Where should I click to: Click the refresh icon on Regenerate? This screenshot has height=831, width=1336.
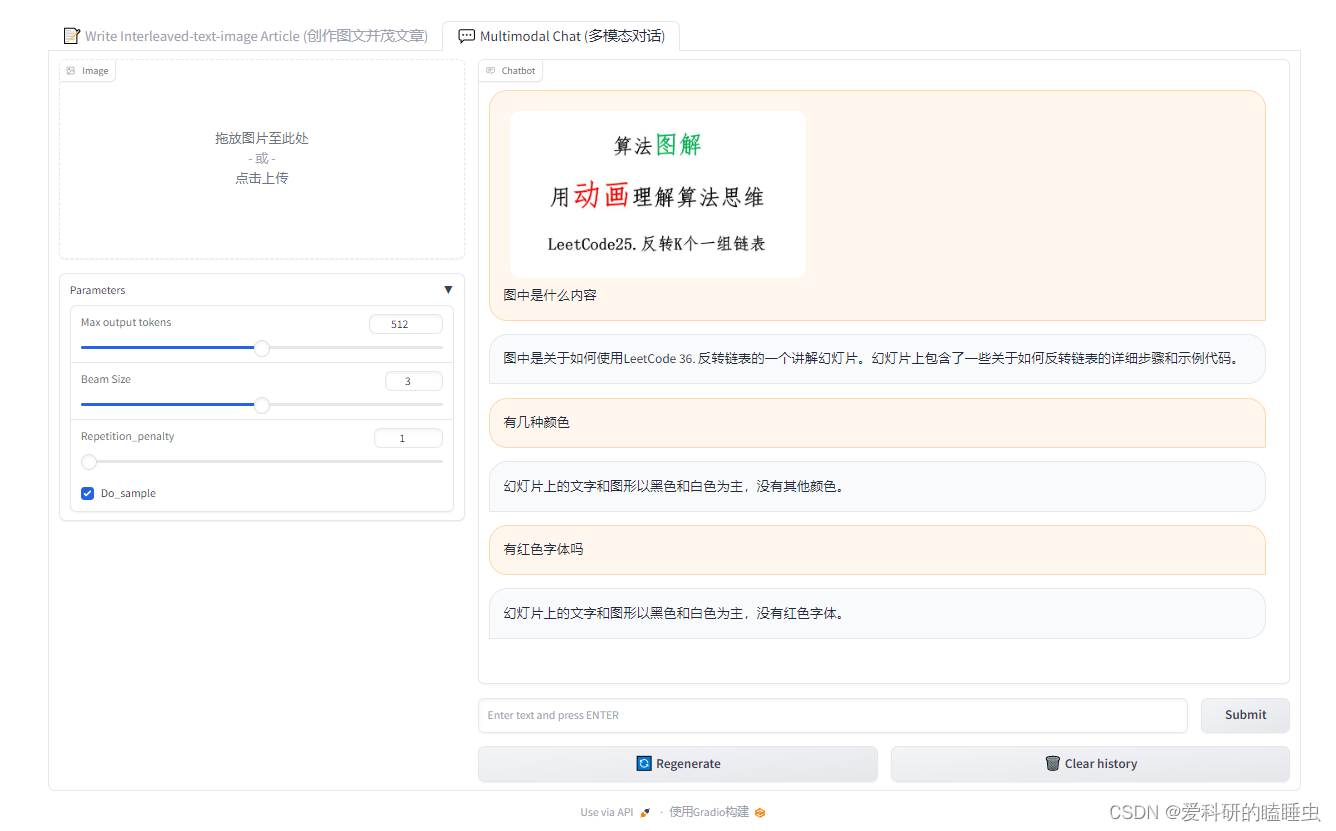click(x=644, y=764)
